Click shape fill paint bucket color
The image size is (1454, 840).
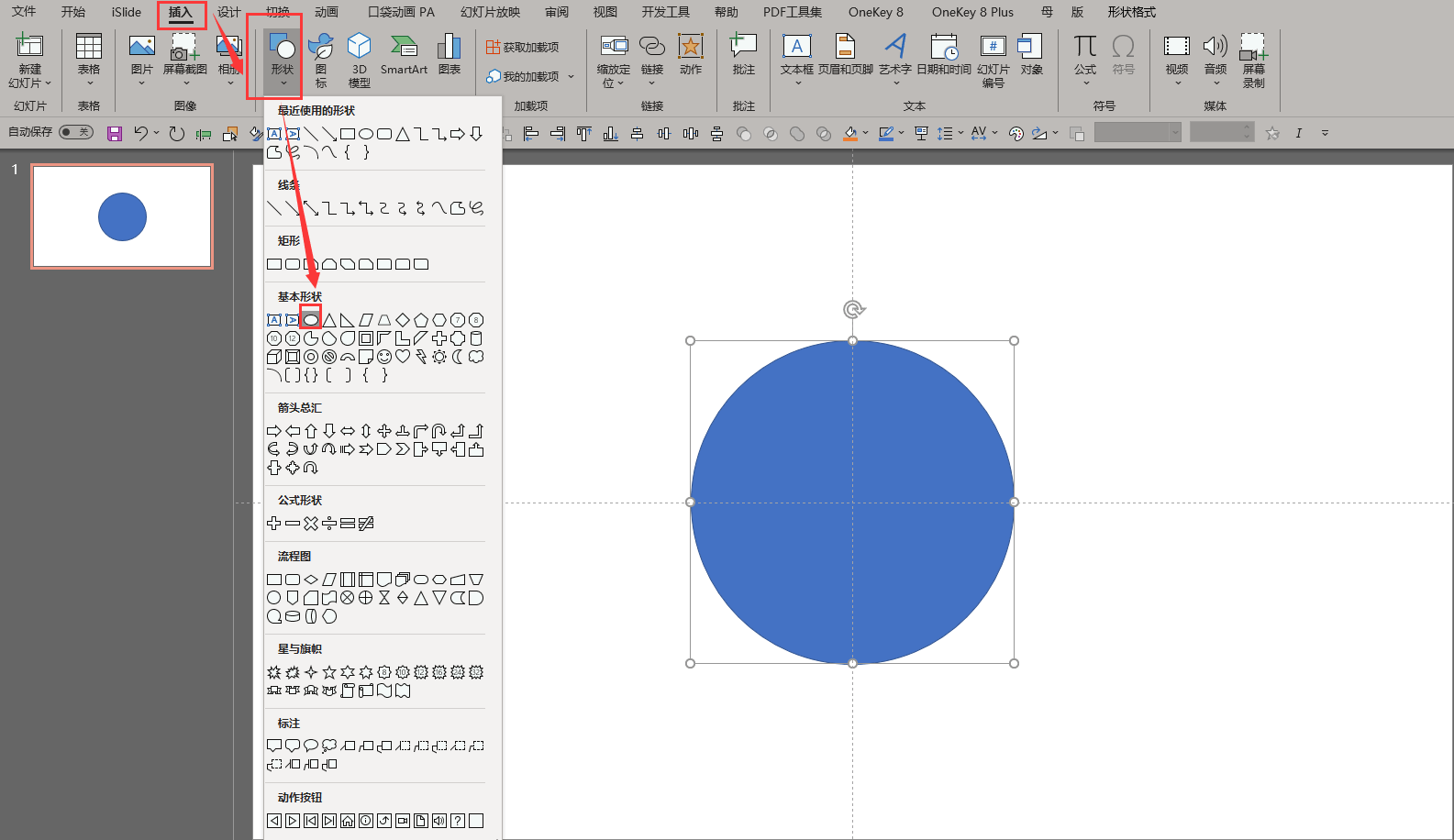coord(850,134)
